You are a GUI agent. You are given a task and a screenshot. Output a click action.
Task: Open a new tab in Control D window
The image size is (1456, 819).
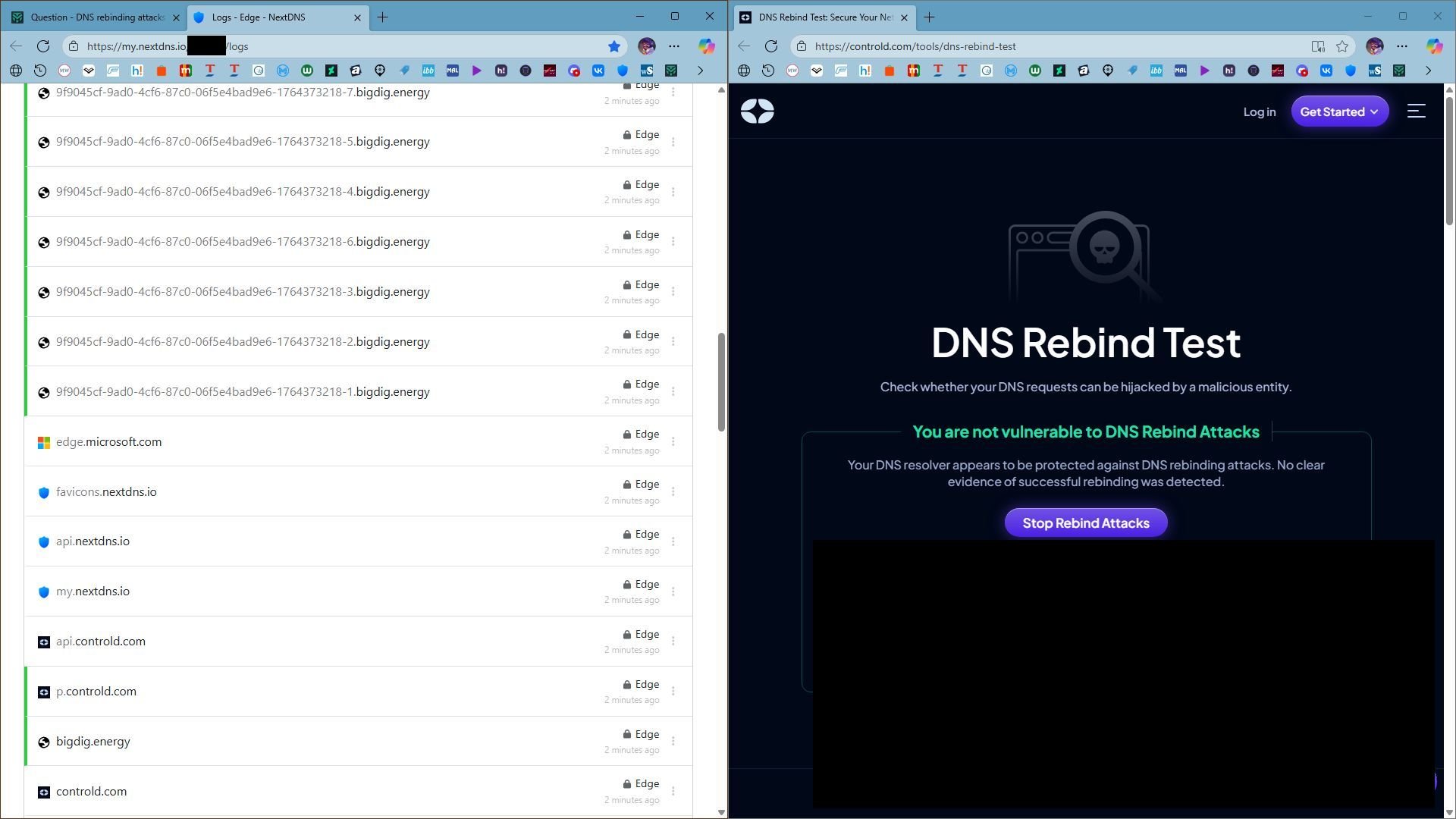click(929, 17)
